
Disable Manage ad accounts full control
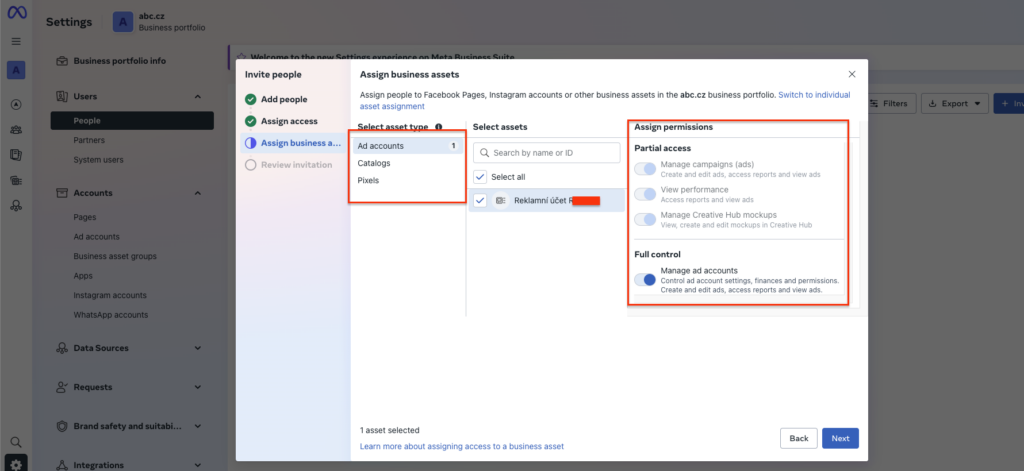645,280
